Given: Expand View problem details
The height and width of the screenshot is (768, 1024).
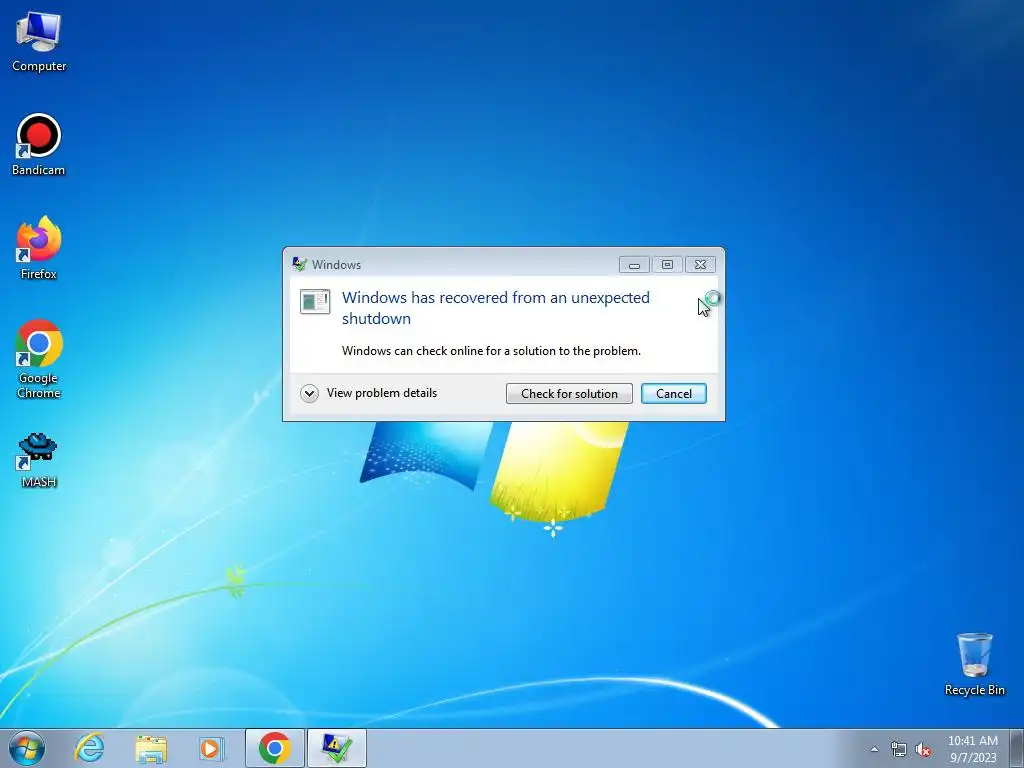Looking at the screenshot, I should pyautogui.click(x=369, y=393).
